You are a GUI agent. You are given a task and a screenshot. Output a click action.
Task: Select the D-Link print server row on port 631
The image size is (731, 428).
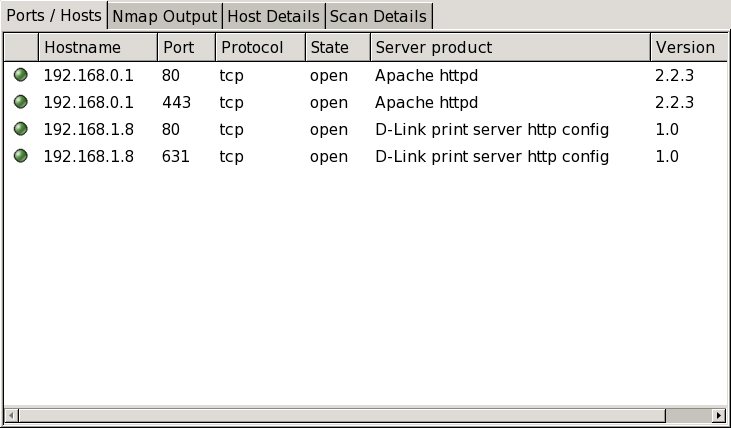(491, 156)
